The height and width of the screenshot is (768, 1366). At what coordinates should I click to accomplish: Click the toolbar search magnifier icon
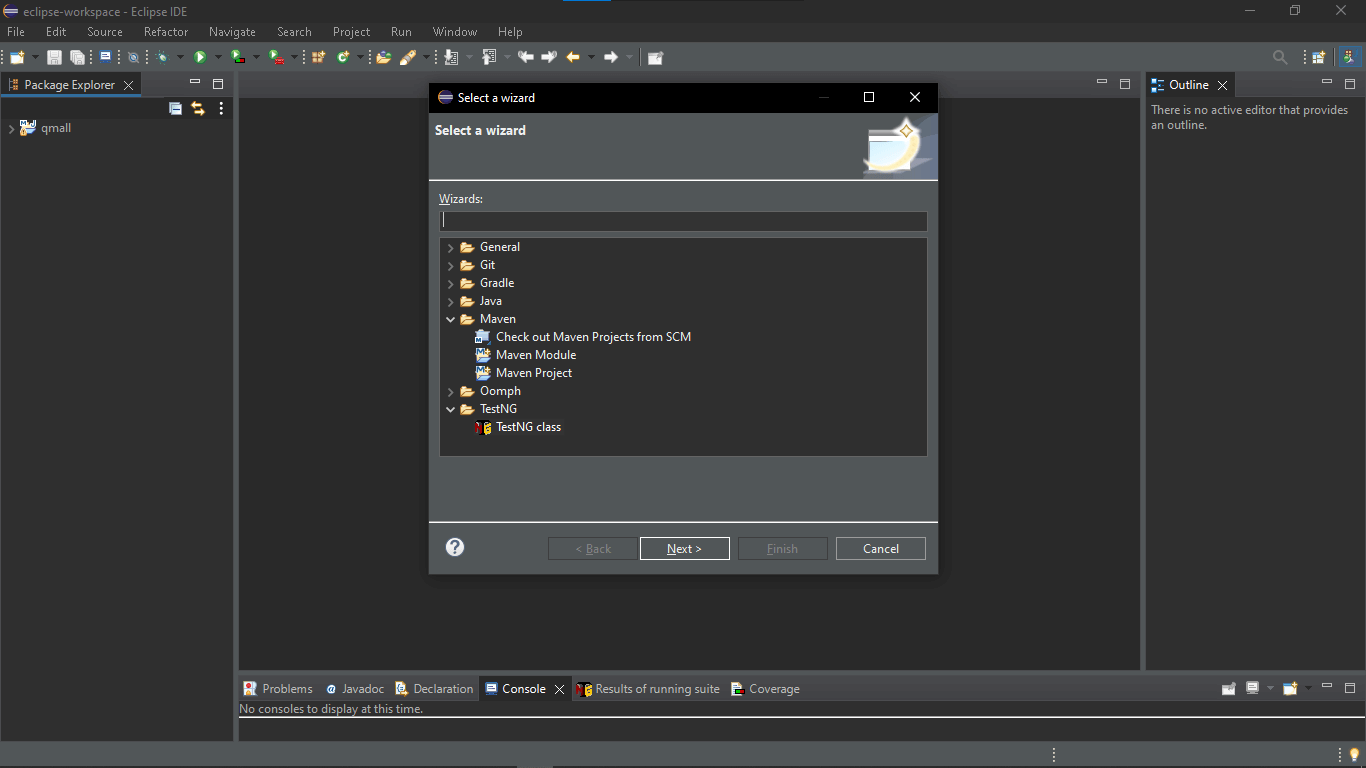pyautogui.click(x=1280, y=57)
